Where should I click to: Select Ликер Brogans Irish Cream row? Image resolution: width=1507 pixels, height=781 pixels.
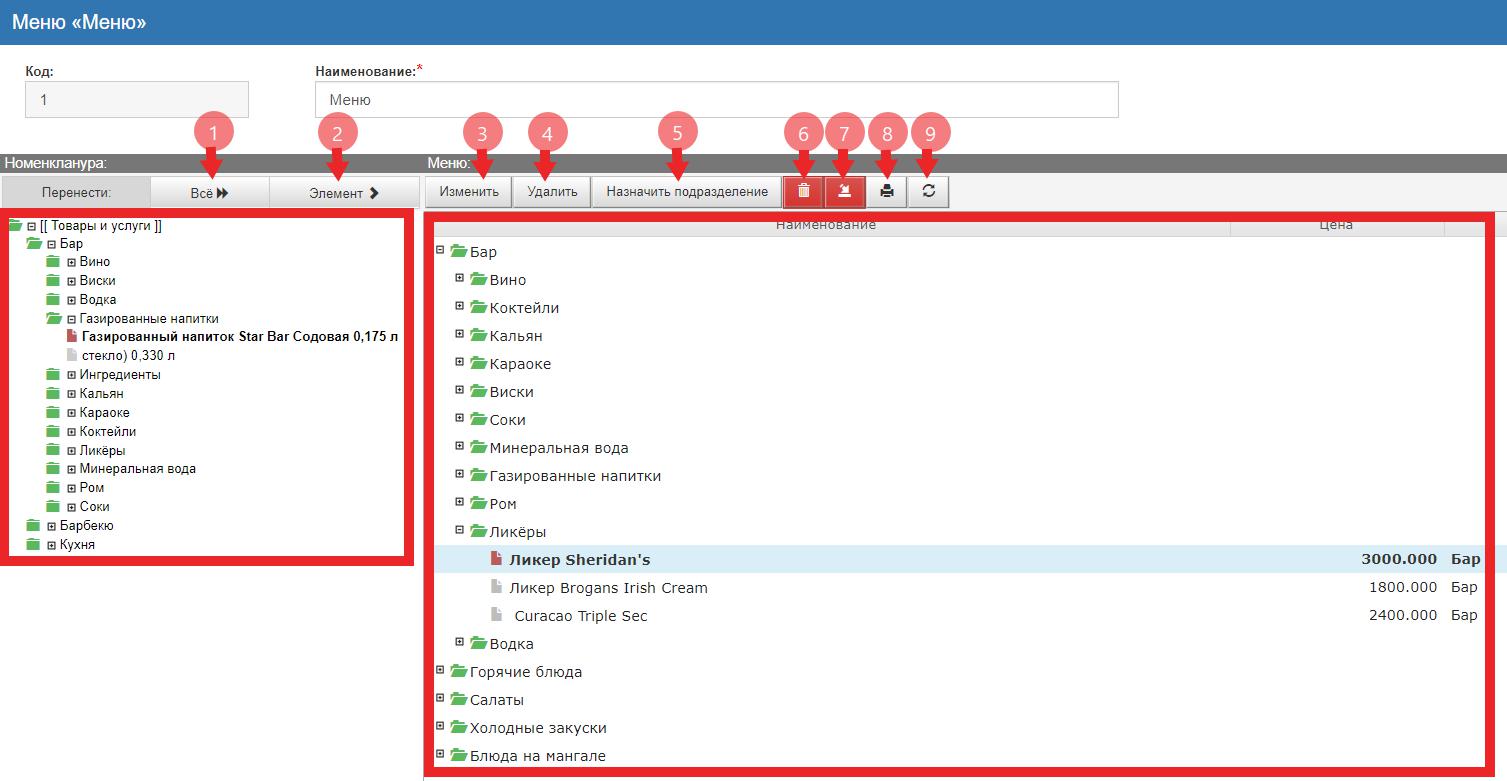click(x=608, y=588)
